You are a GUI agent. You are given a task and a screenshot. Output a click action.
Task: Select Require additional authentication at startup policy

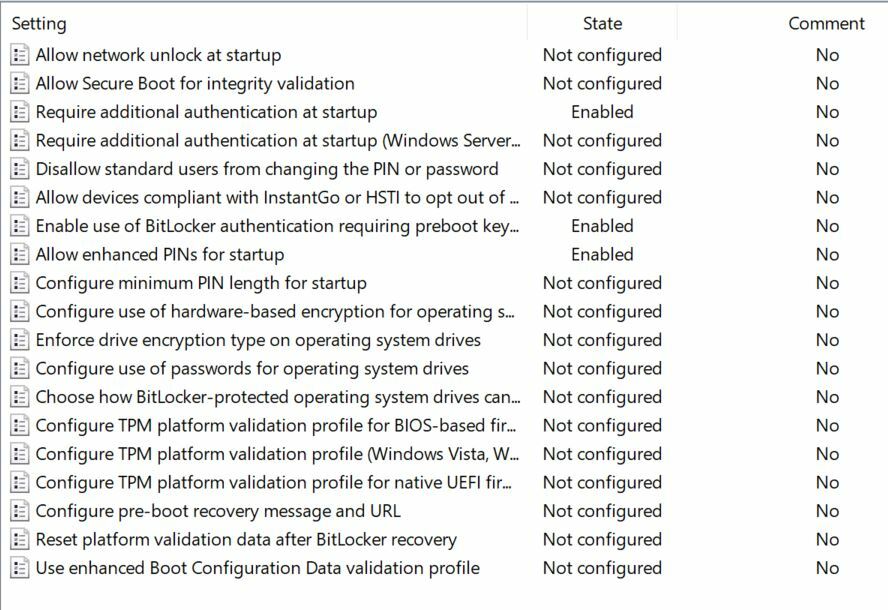[206, 112]
